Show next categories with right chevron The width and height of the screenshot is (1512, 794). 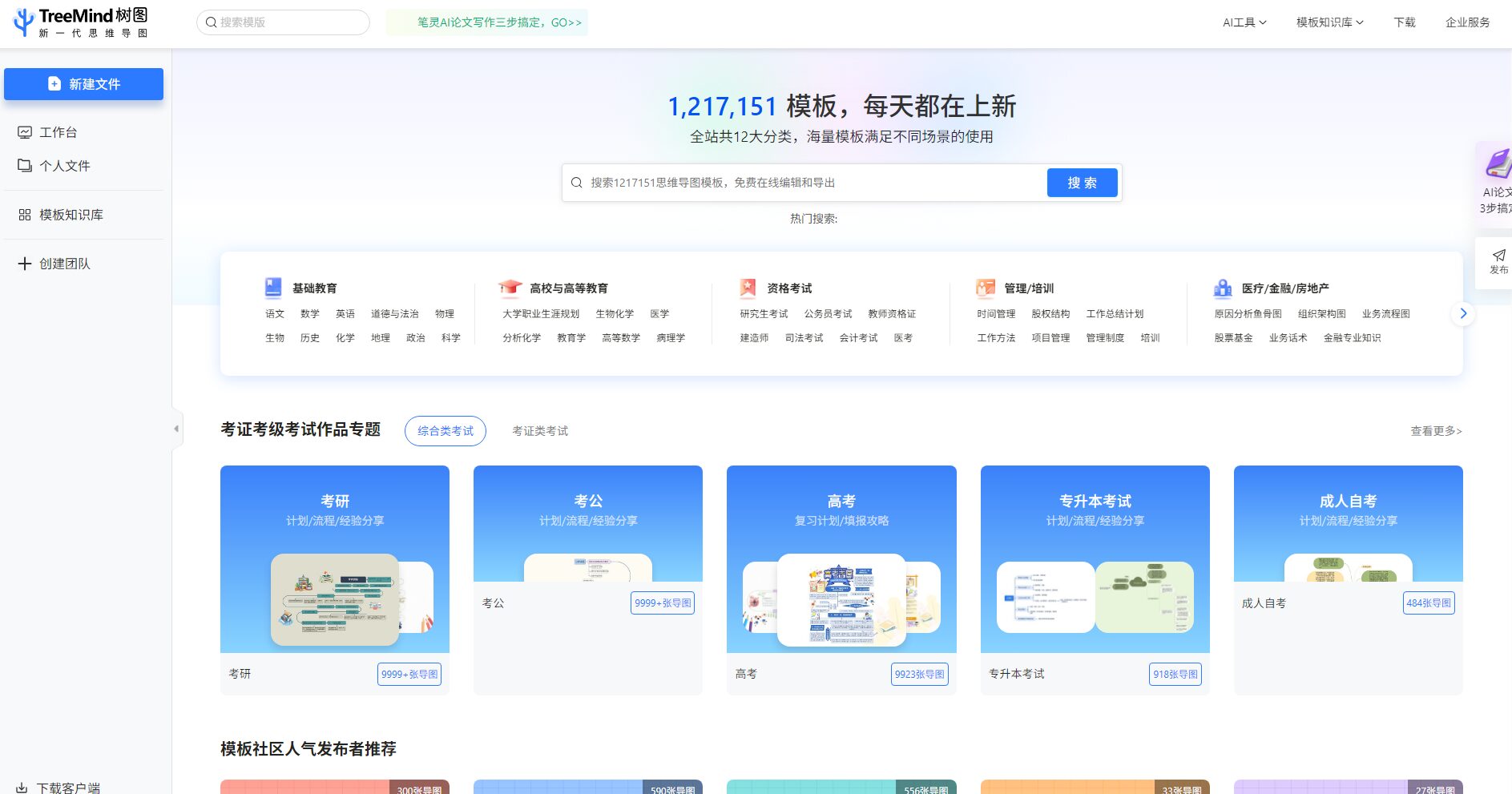click(x=1463, y=313)
